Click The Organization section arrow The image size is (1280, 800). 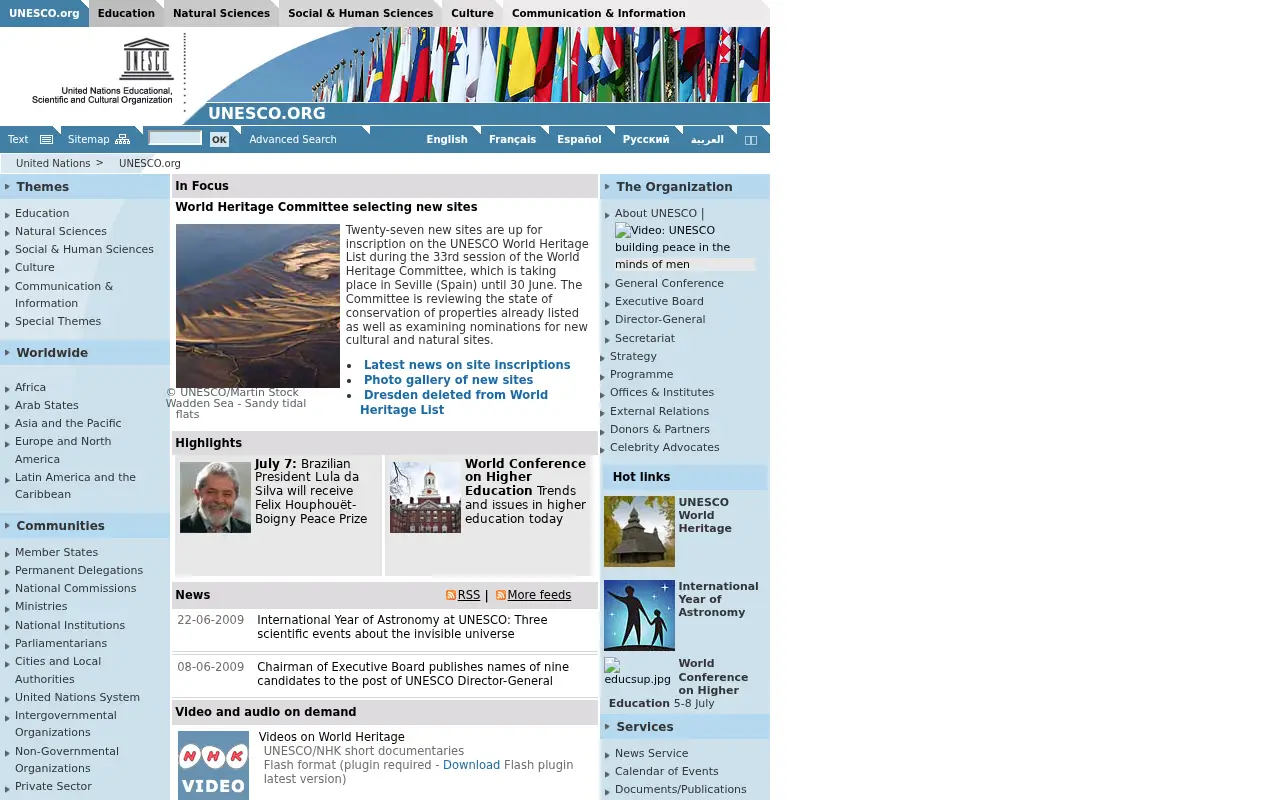pos(607,187)
